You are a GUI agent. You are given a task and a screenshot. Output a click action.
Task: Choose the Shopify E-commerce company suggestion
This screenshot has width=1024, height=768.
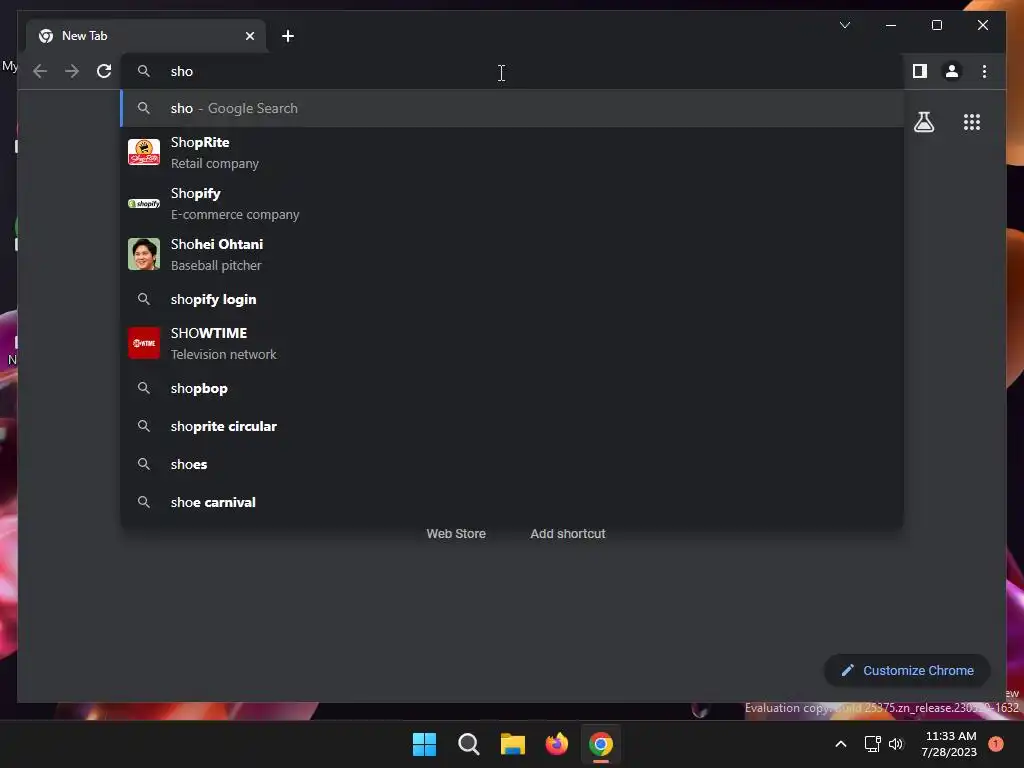tap(512, 204)
